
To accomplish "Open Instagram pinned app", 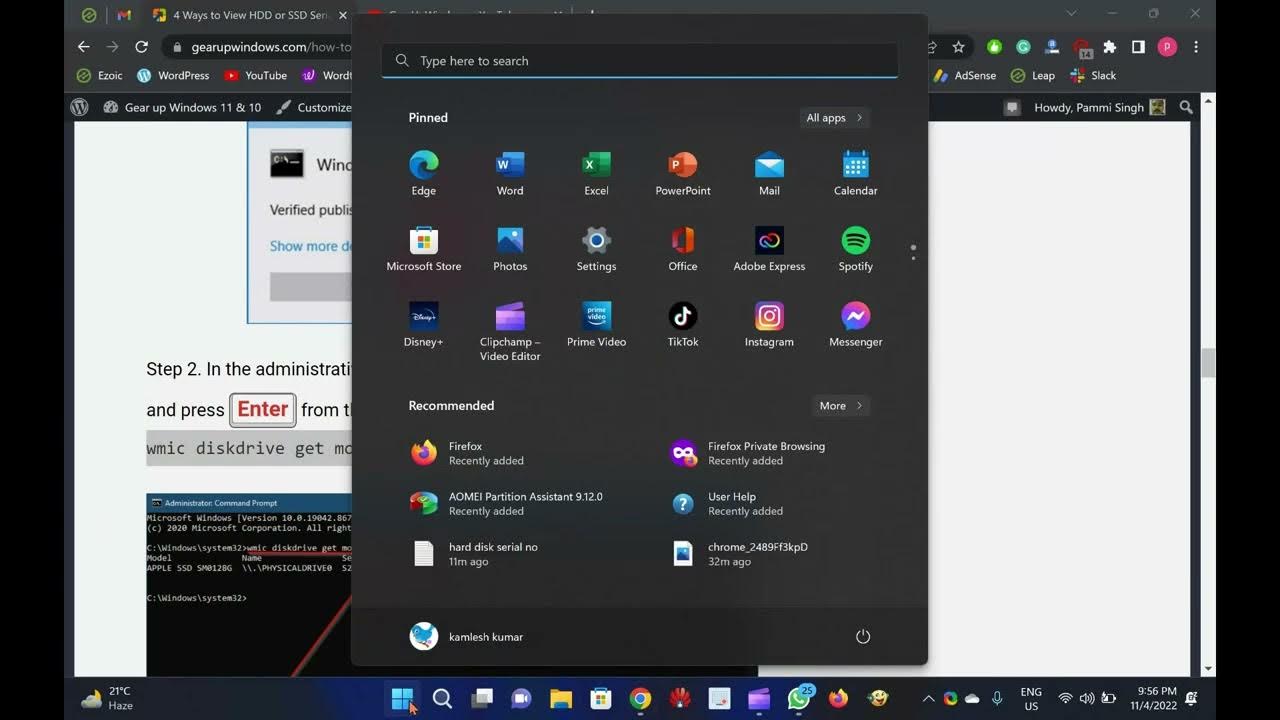I will (x=769, y=326).
